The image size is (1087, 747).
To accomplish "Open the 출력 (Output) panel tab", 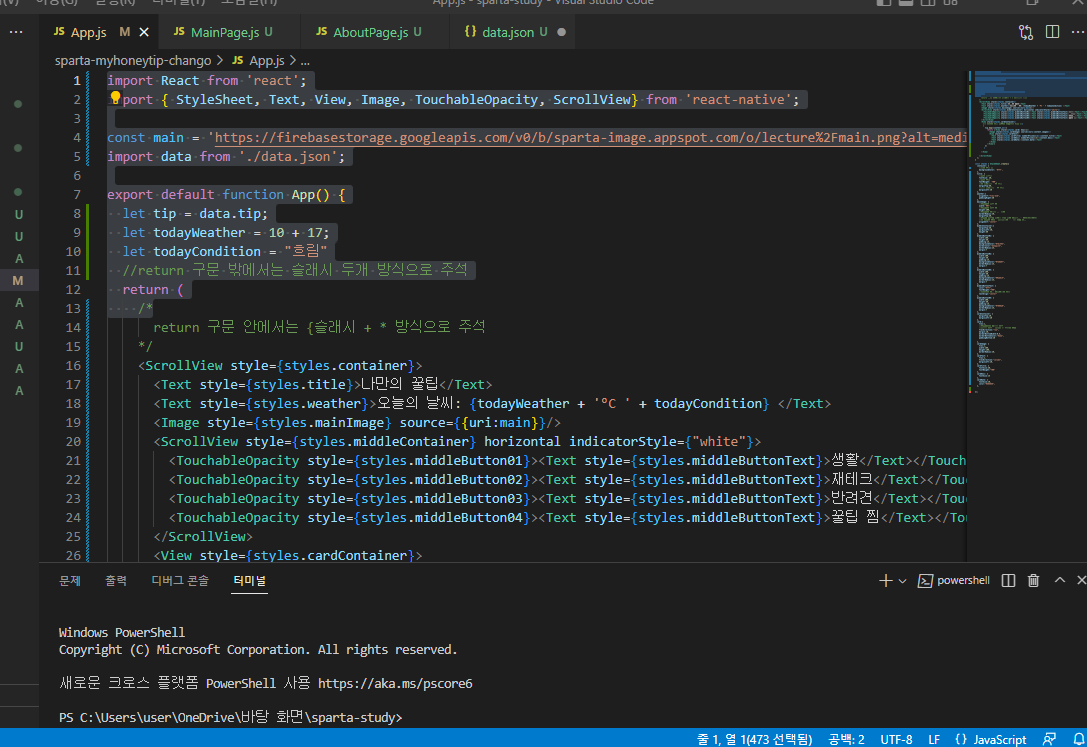I will pyautogui.click(x=116, y=581).
